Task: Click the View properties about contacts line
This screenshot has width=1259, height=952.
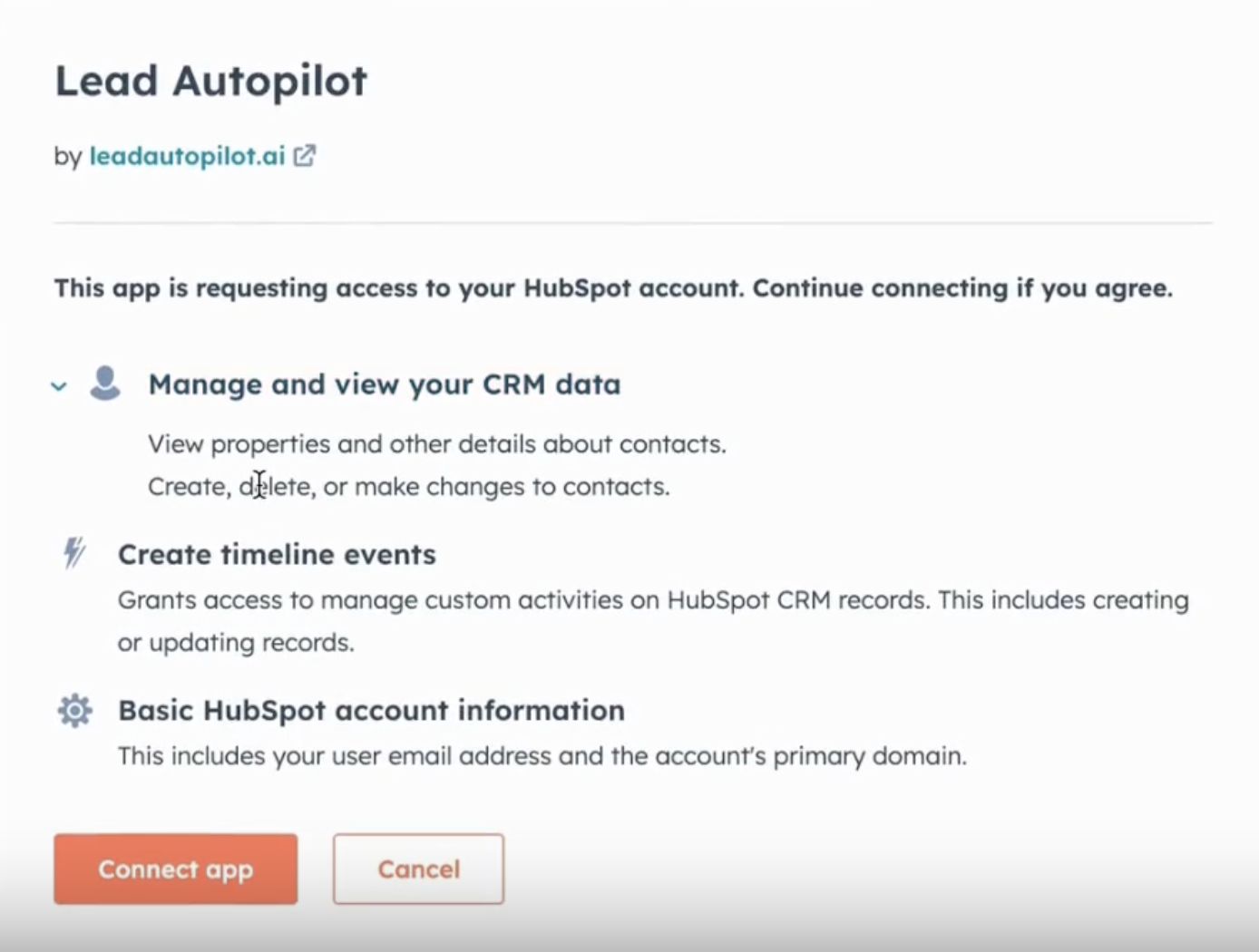Action: pyautogui.click(x=437, y=444)
